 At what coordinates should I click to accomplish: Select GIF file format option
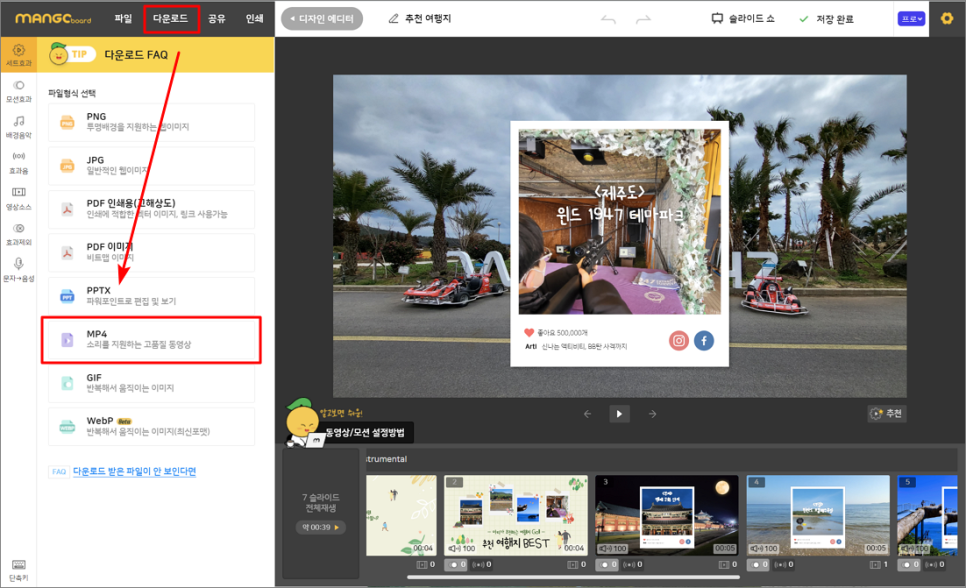(x=152, y=383)
